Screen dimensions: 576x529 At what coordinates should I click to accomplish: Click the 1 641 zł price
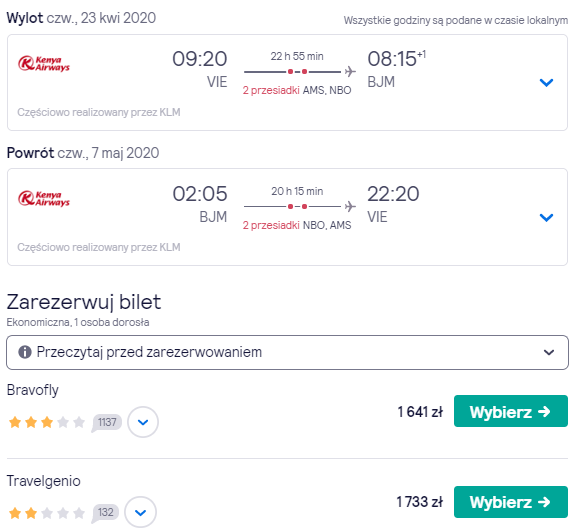420,412
